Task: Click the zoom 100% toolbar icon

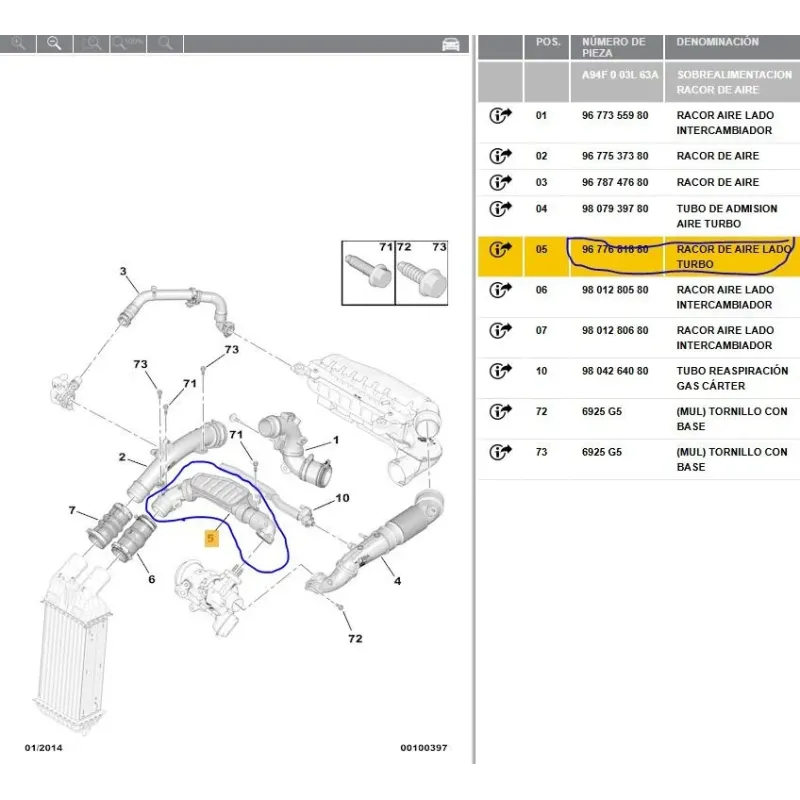Action: point(127,43)
